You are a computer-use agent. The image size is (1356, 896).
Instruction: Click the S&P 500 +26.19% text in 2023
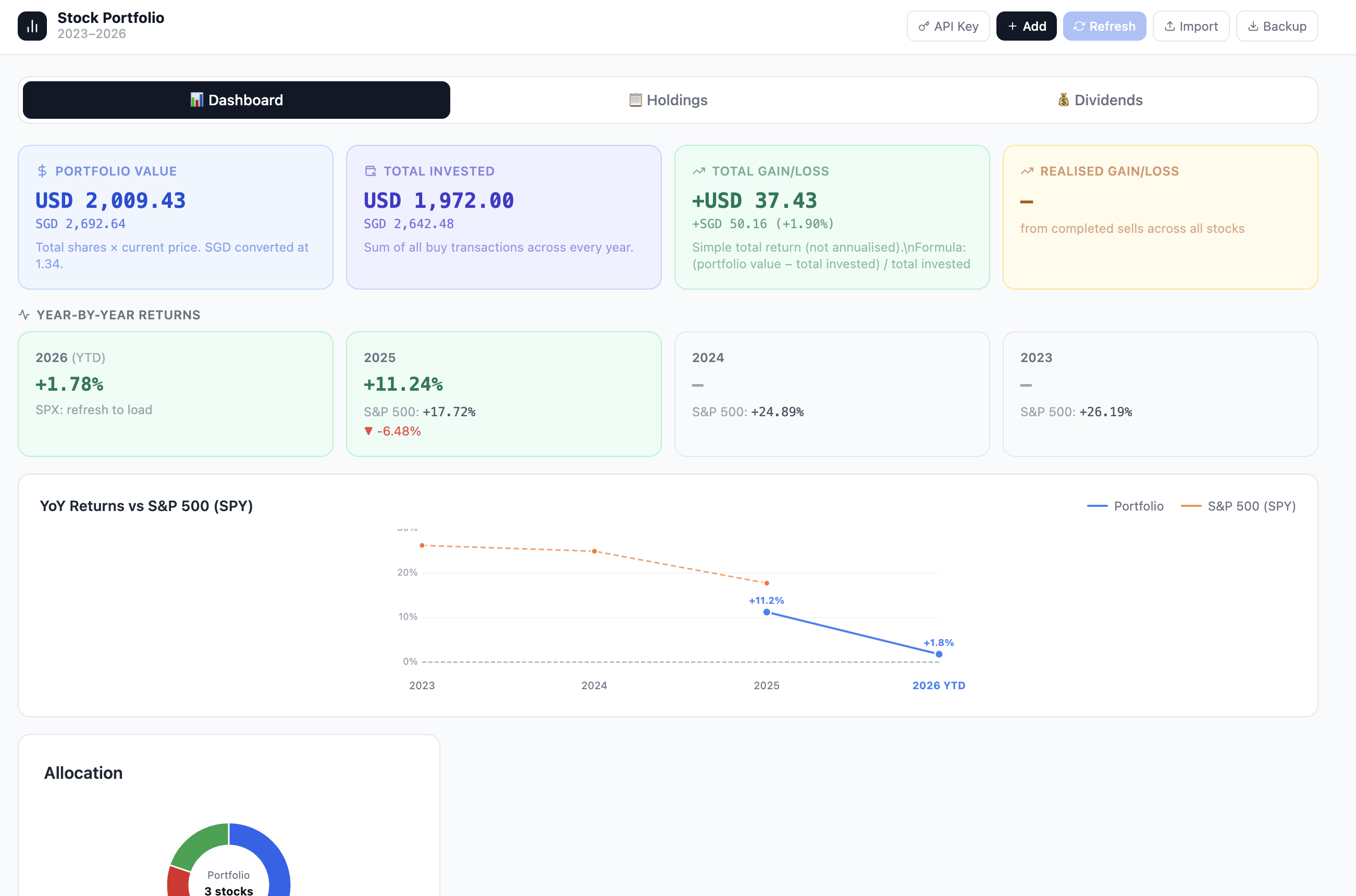(x=1076, y=412)
